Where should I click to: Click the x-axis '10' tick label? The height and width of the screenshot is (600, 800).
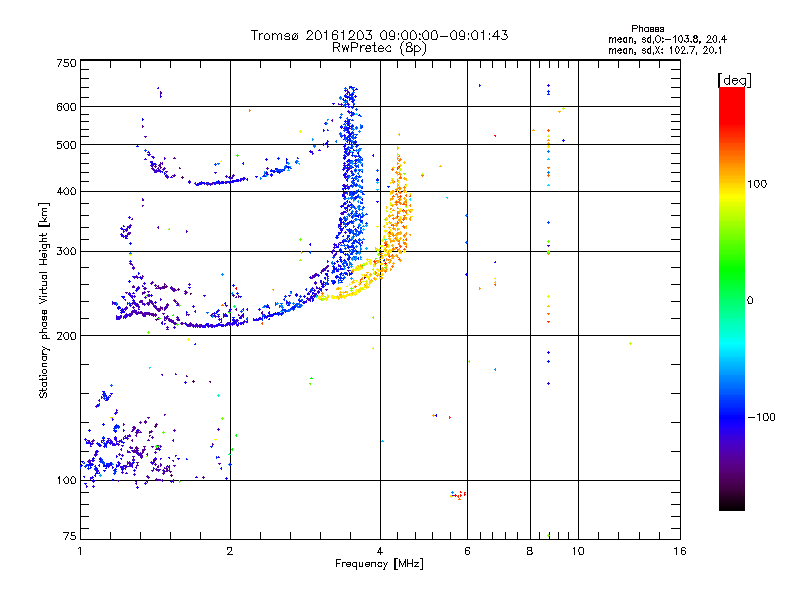point(578,551)
